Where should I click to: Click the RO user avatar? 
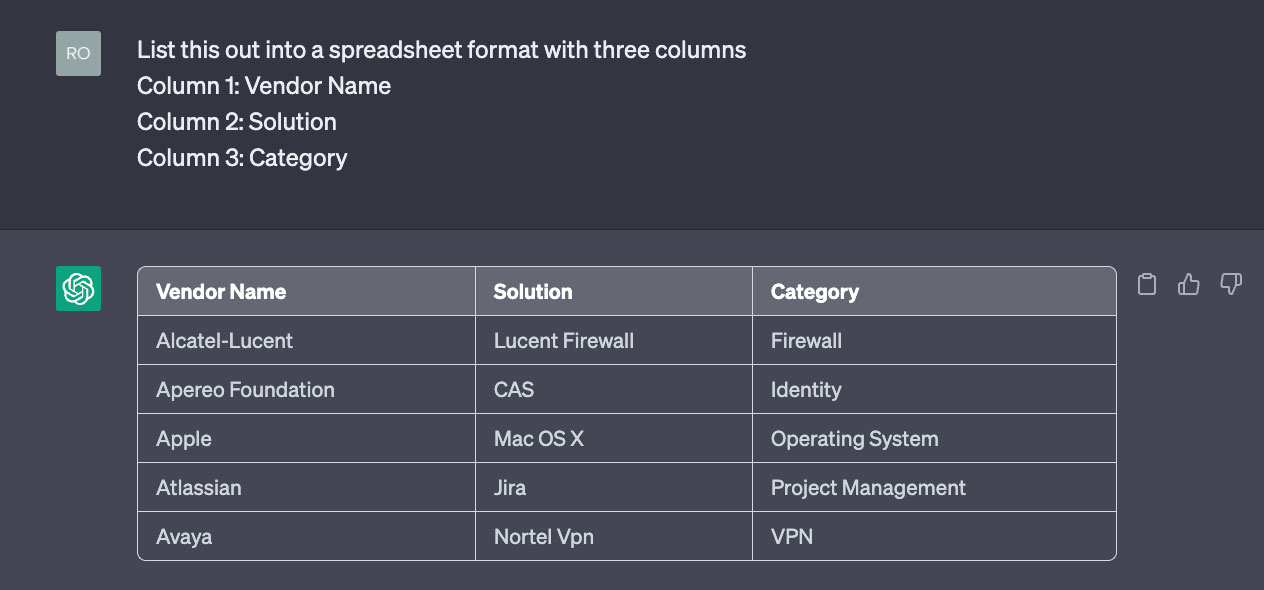pyautogui.click(x=78, y=53)
